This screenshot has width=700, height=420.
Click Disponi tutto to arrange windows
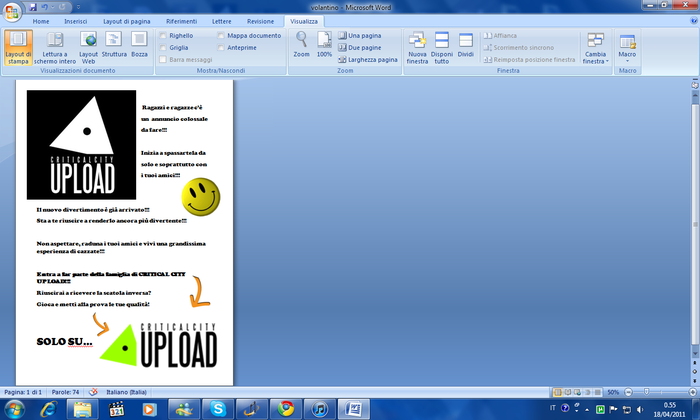tap(442, 48)
